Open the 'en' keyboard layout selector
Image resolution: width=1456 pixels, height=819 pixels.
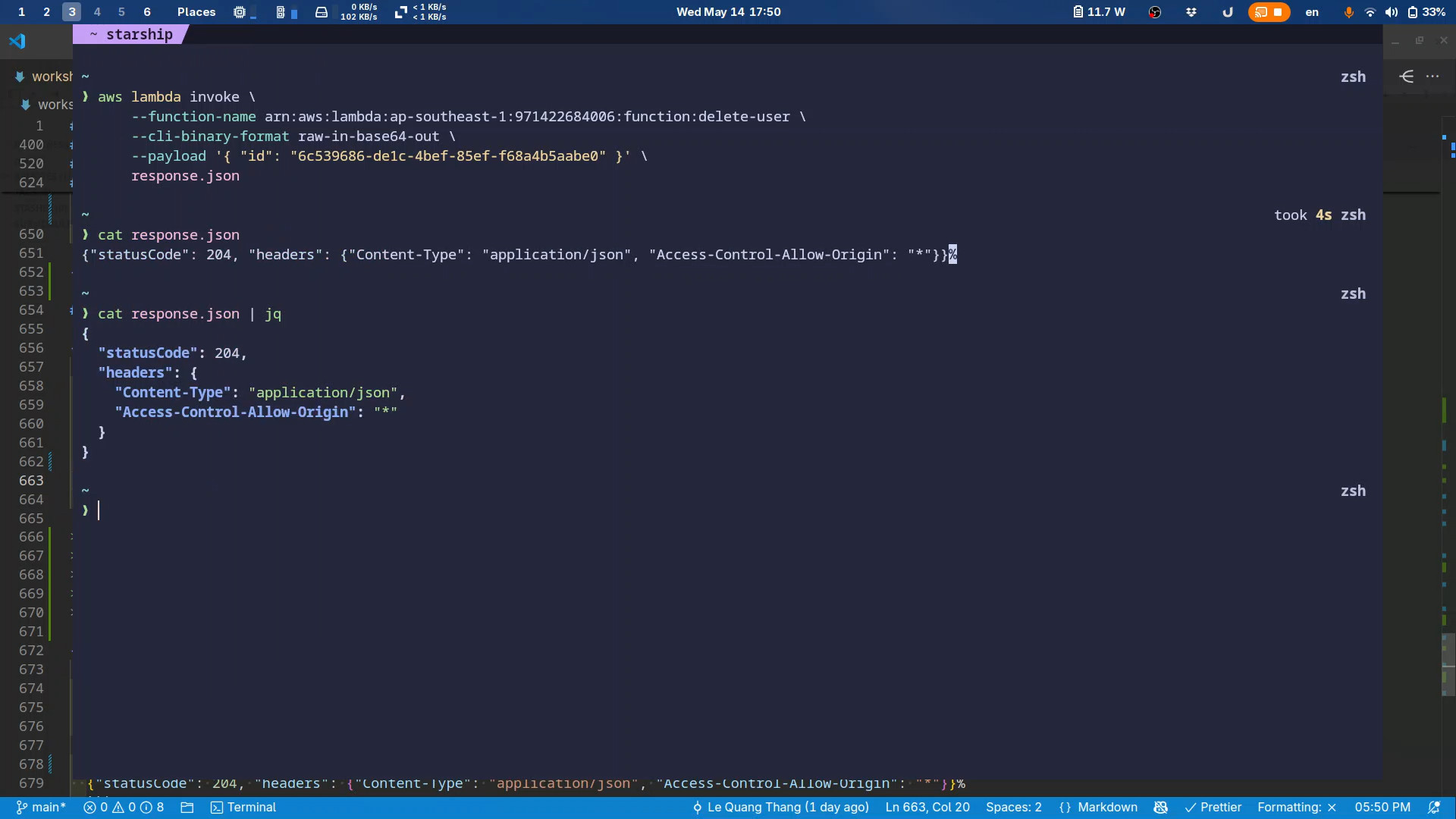coord(1312,12)
